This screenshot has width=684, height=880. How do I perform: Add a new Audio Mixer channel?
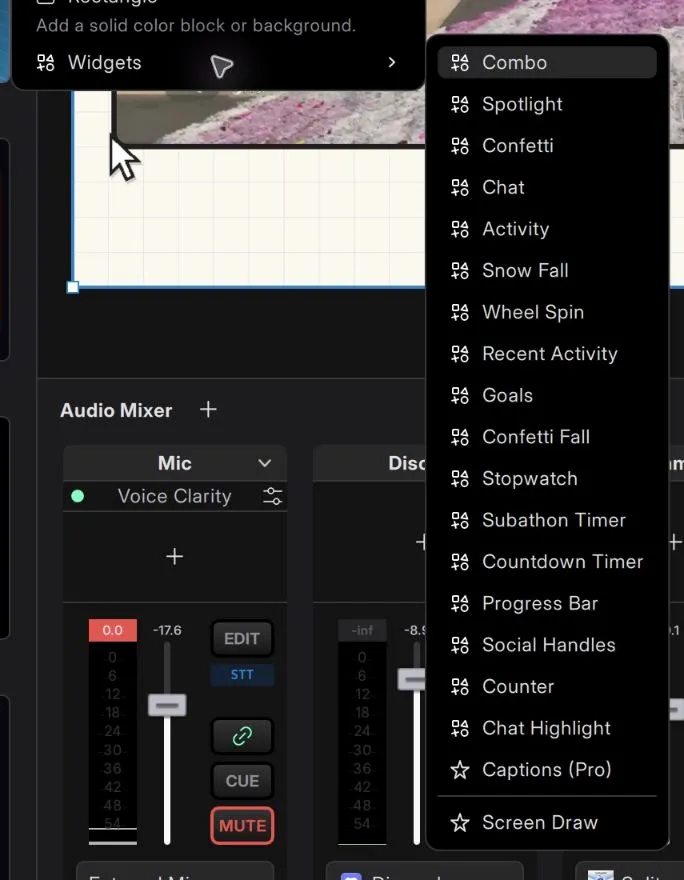click(208, 410)
